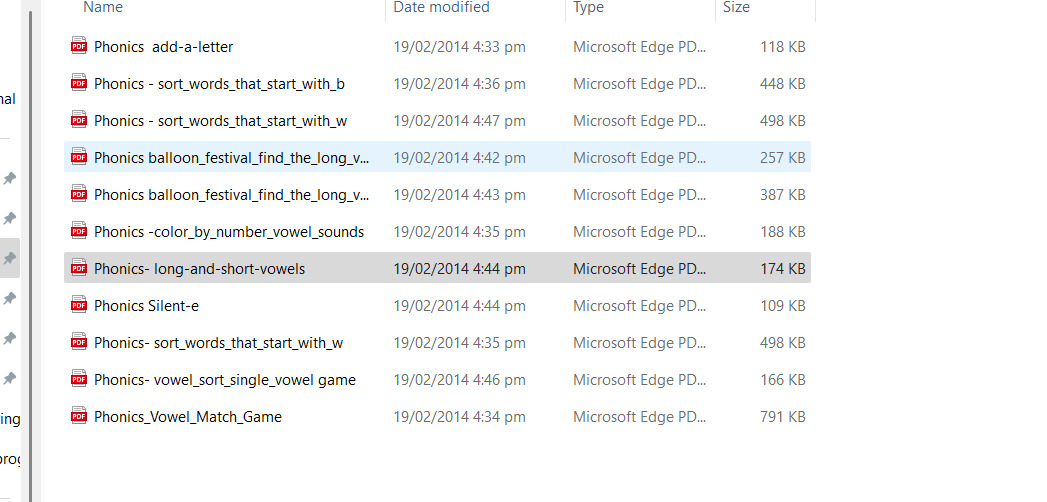Sort by the Date modified column header
Viewport: 1047px width, 502px height.
coord(441,8)
